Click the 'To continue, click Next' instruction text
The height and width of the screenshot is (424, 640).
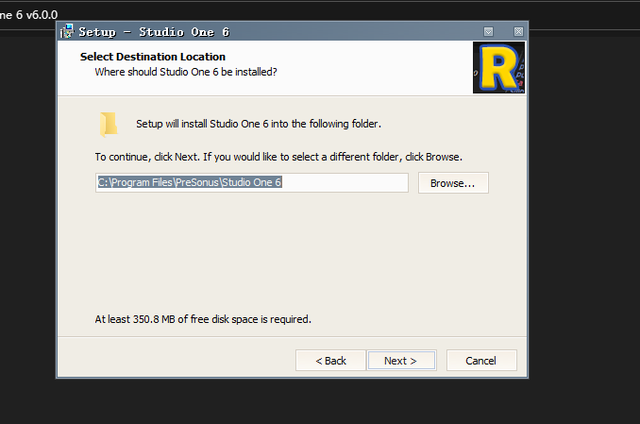[x=278, y=157]
